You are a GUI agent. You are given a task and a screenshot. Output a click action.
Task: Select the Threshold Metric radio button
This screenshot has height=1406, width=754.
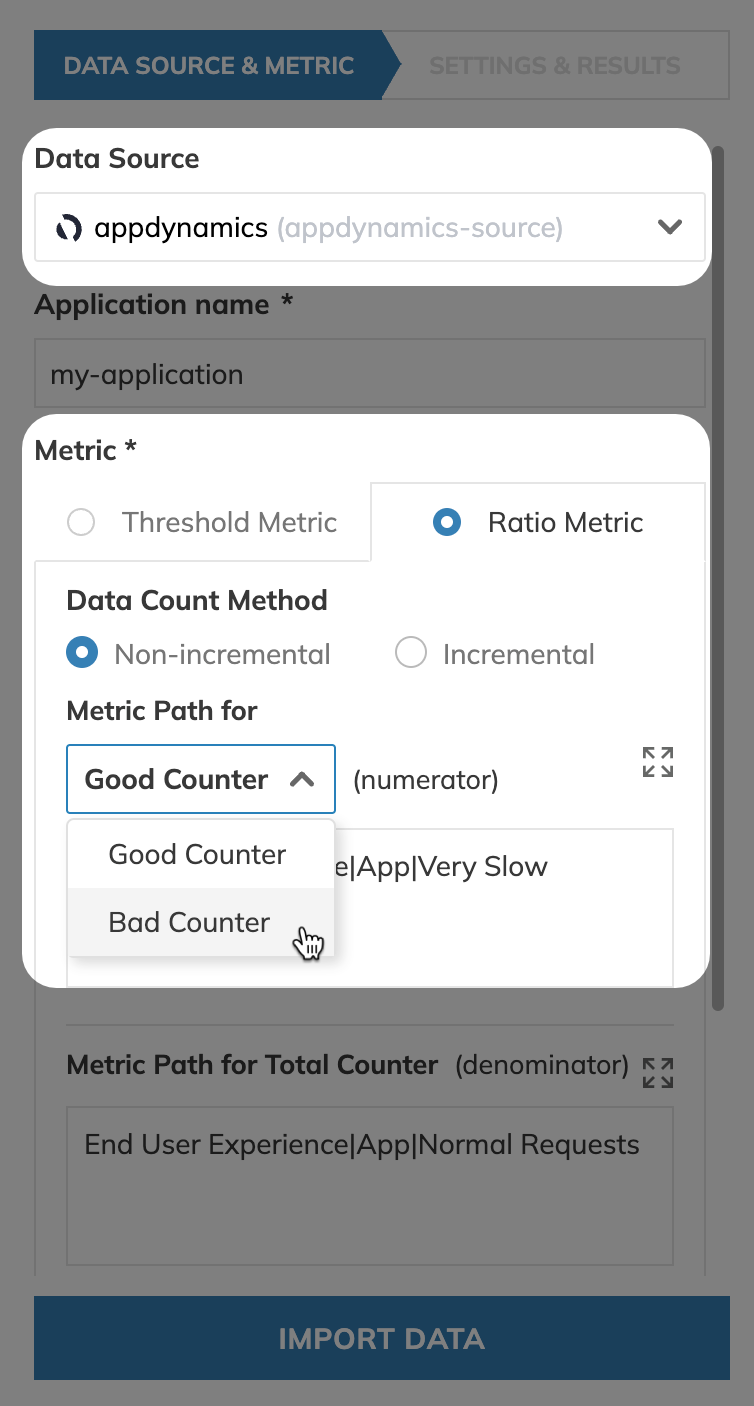pos(80,522)
